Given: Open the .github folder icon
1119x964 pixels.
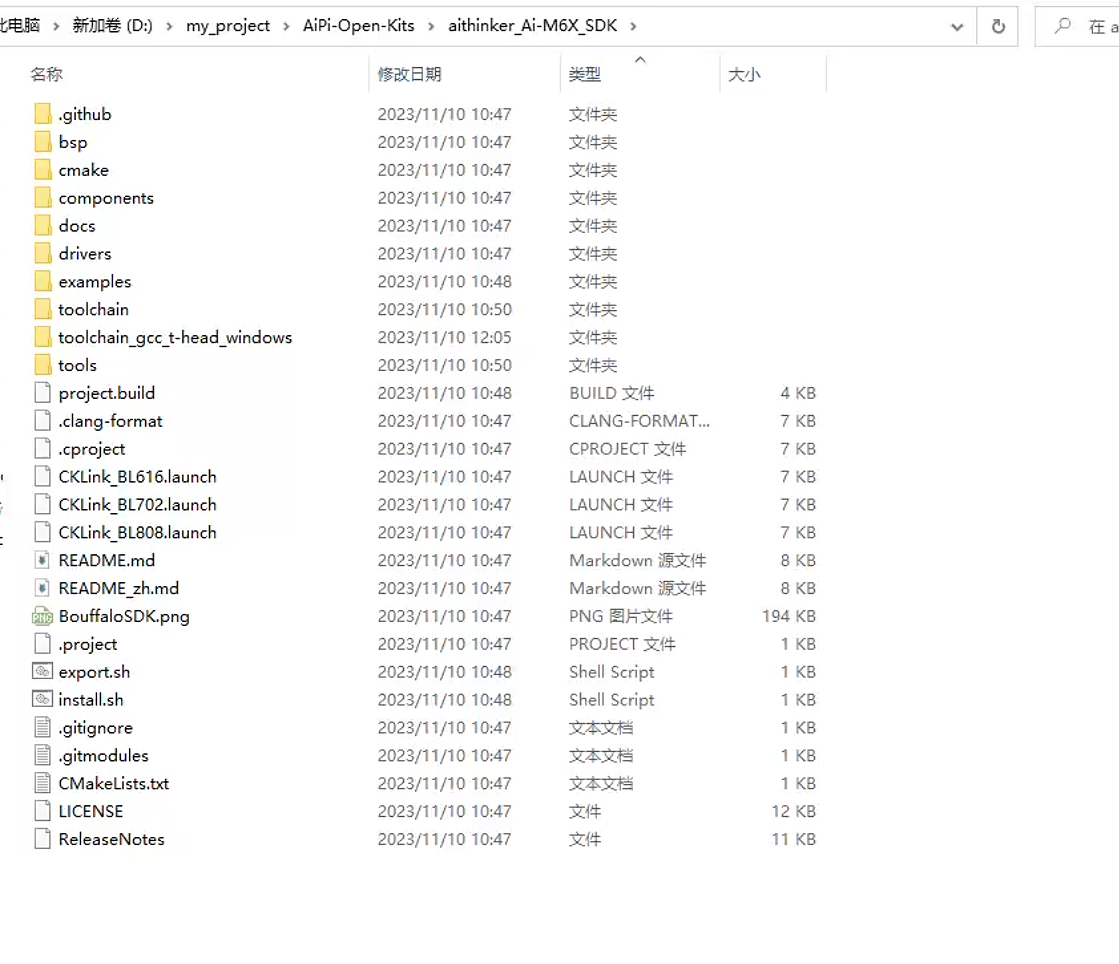Looking at the screenshot, I should click(x=42, y=114).
